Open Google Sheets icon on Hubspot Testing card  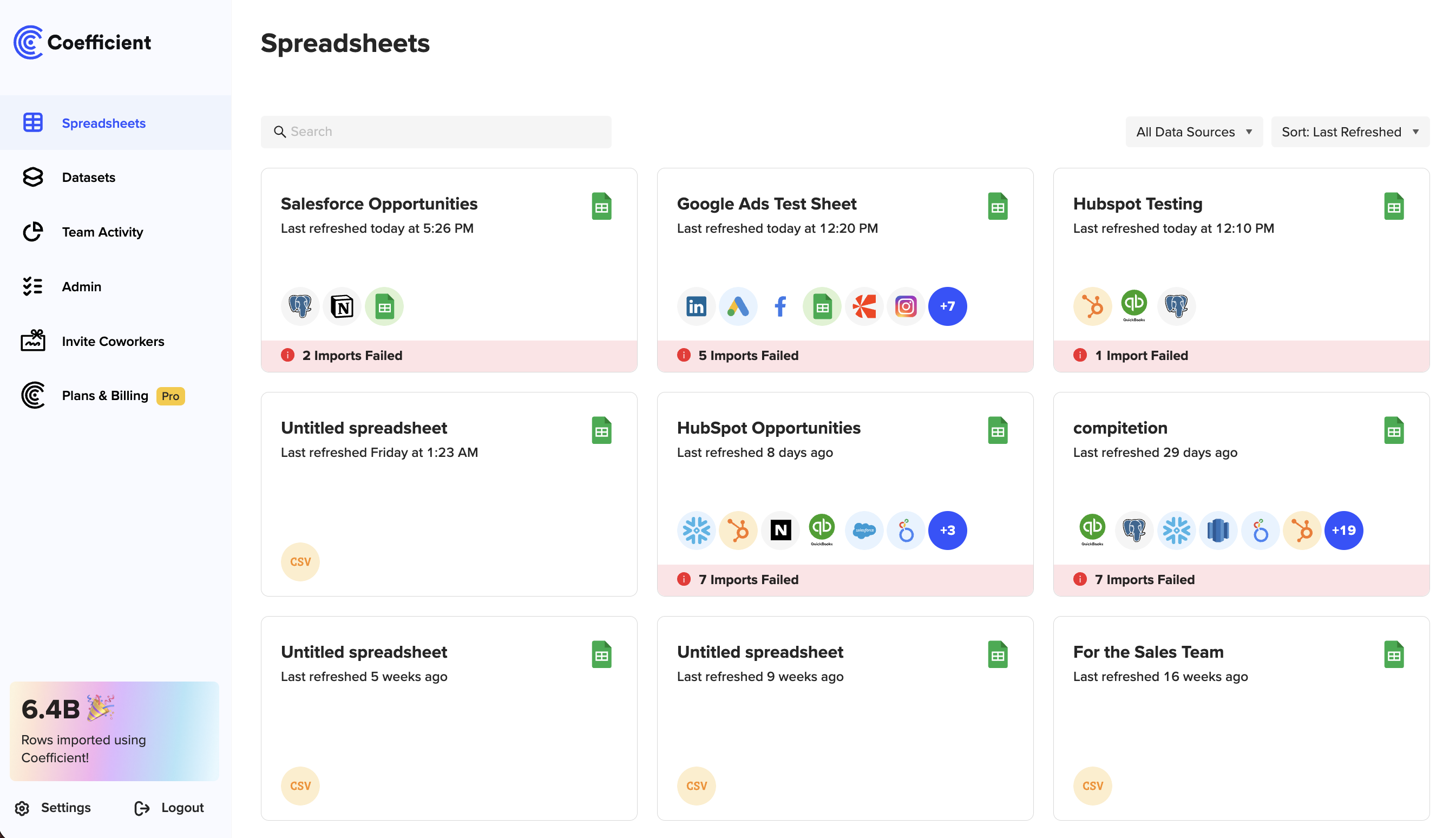pos(1393,206)
